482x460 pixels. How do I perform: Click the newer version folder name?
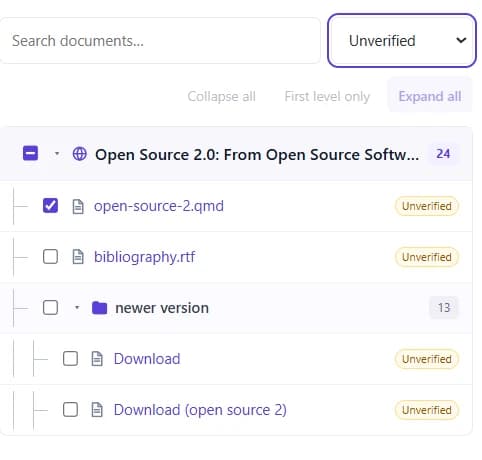click(x=162, y=308)
